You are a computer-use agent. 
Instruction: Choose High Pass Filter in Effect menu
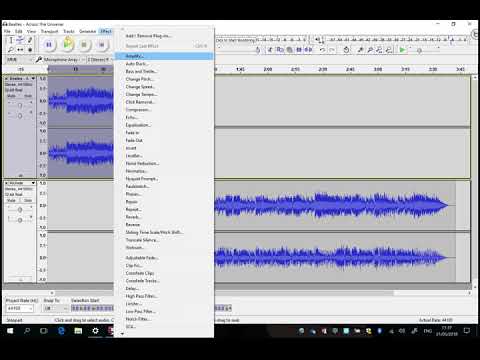164,296
